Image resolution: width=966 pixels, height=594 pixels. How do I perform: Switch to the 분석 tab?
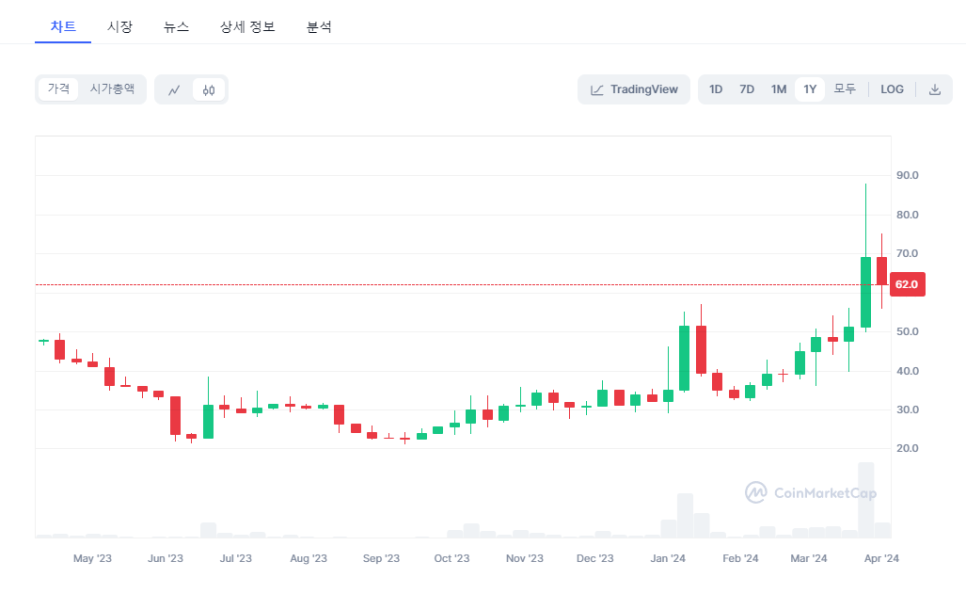pyautogui.click(x=319, y=26)
